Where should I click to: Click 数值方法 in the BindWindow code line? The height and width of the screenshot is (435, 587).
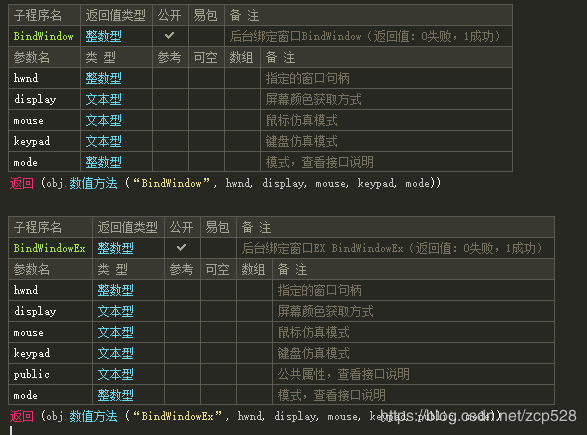coord(93,183)
